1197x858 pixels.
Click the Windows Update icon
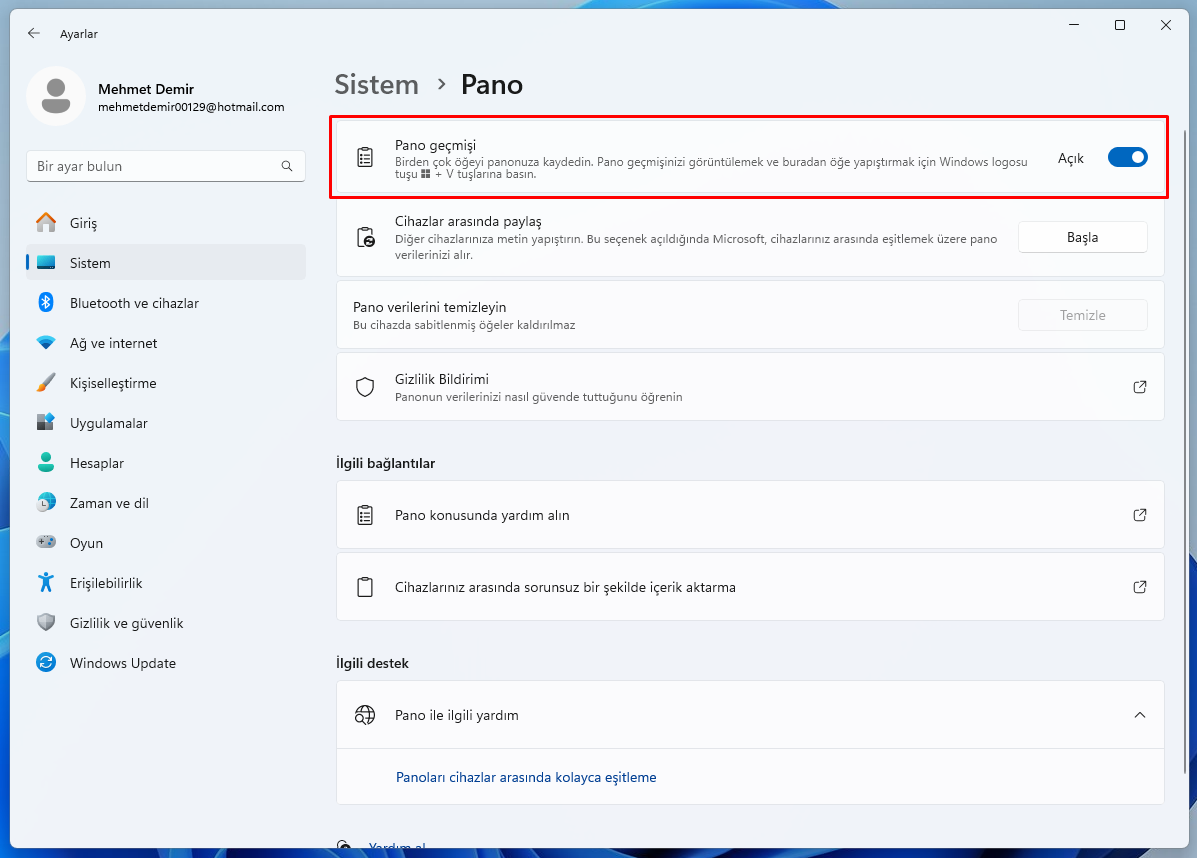click(x=45, y=662)
